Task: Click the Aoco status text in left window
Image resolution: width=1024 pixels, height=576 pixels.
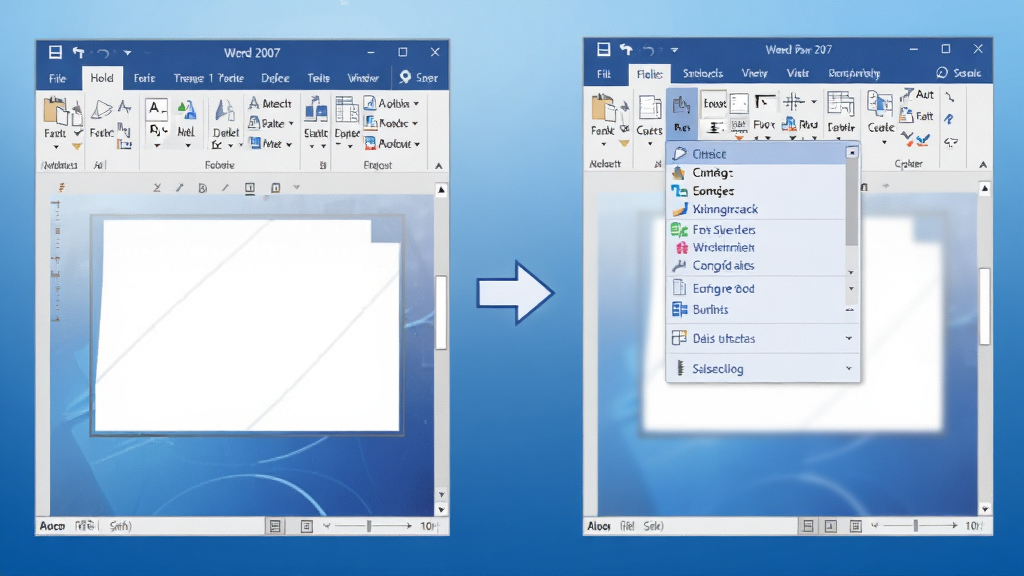Action: pyautogui.click(x=52, y=526)
